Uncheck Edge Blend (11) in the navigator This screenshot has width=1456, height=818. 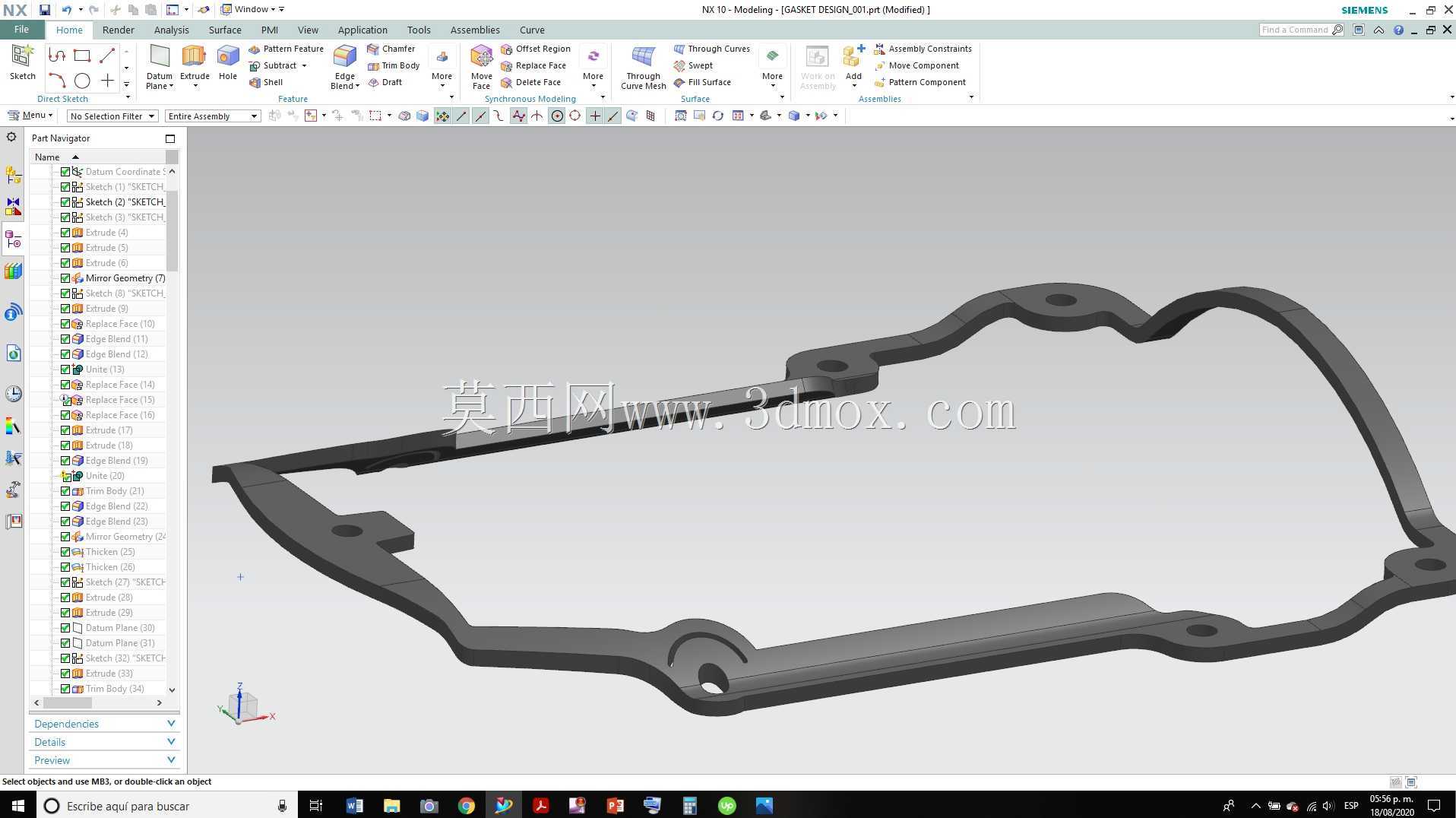(x=65, y=339)
